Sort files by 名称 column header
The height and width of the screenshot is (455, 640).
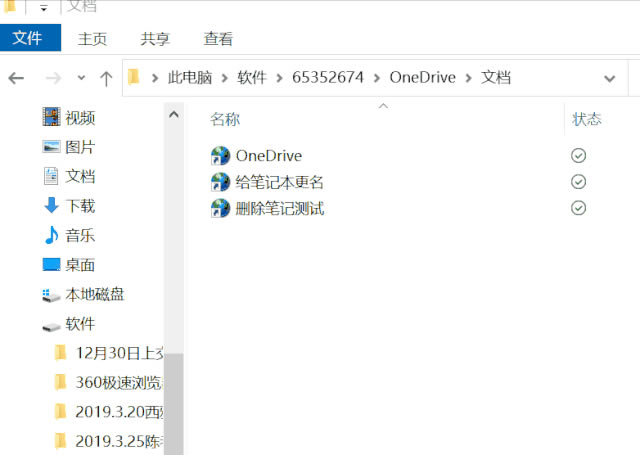pyautogui.click(x=225, y=119)
